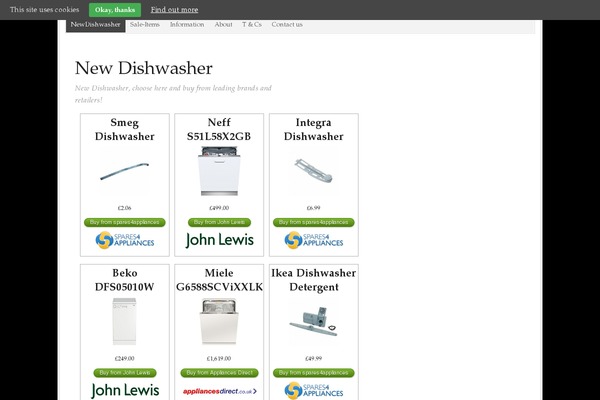Click John Lewis logo under Neff S51L58X2GB

(x=219, y=240)
